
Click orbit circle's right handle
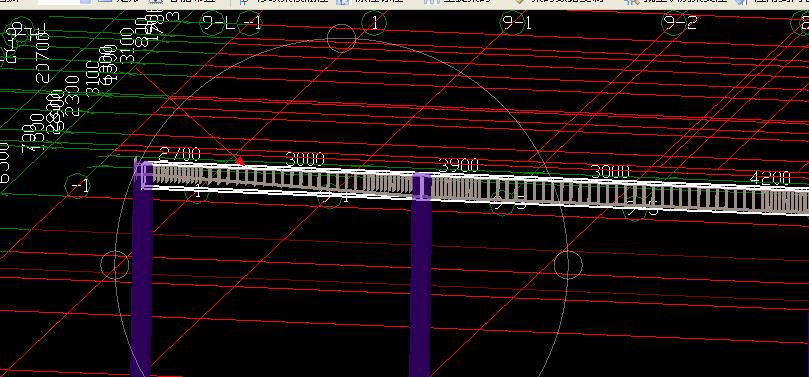pos(568,265)
